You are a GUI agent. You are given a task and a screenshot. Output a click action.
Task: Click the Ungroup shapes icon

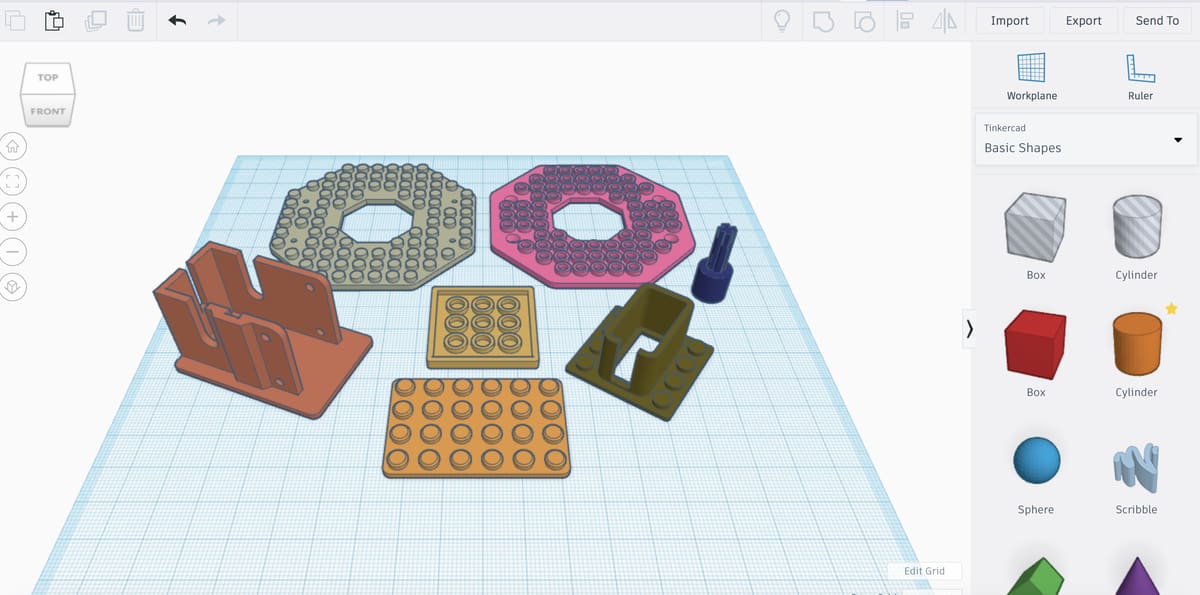865,20
